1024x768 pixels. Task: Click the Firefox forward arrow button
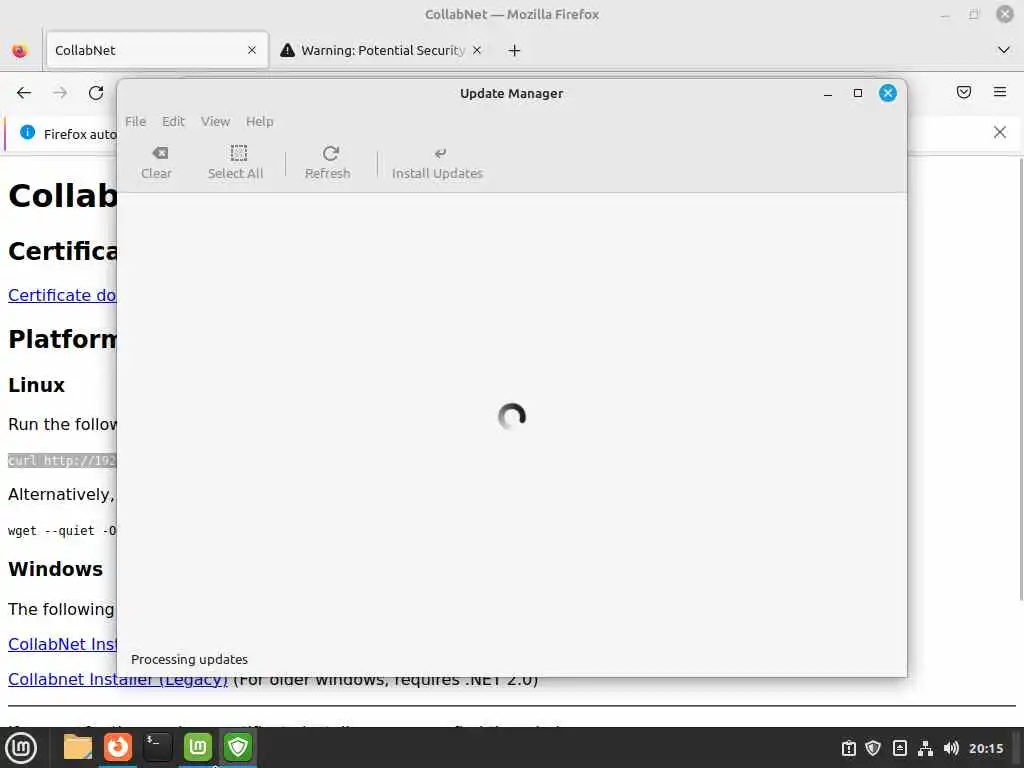60,93
